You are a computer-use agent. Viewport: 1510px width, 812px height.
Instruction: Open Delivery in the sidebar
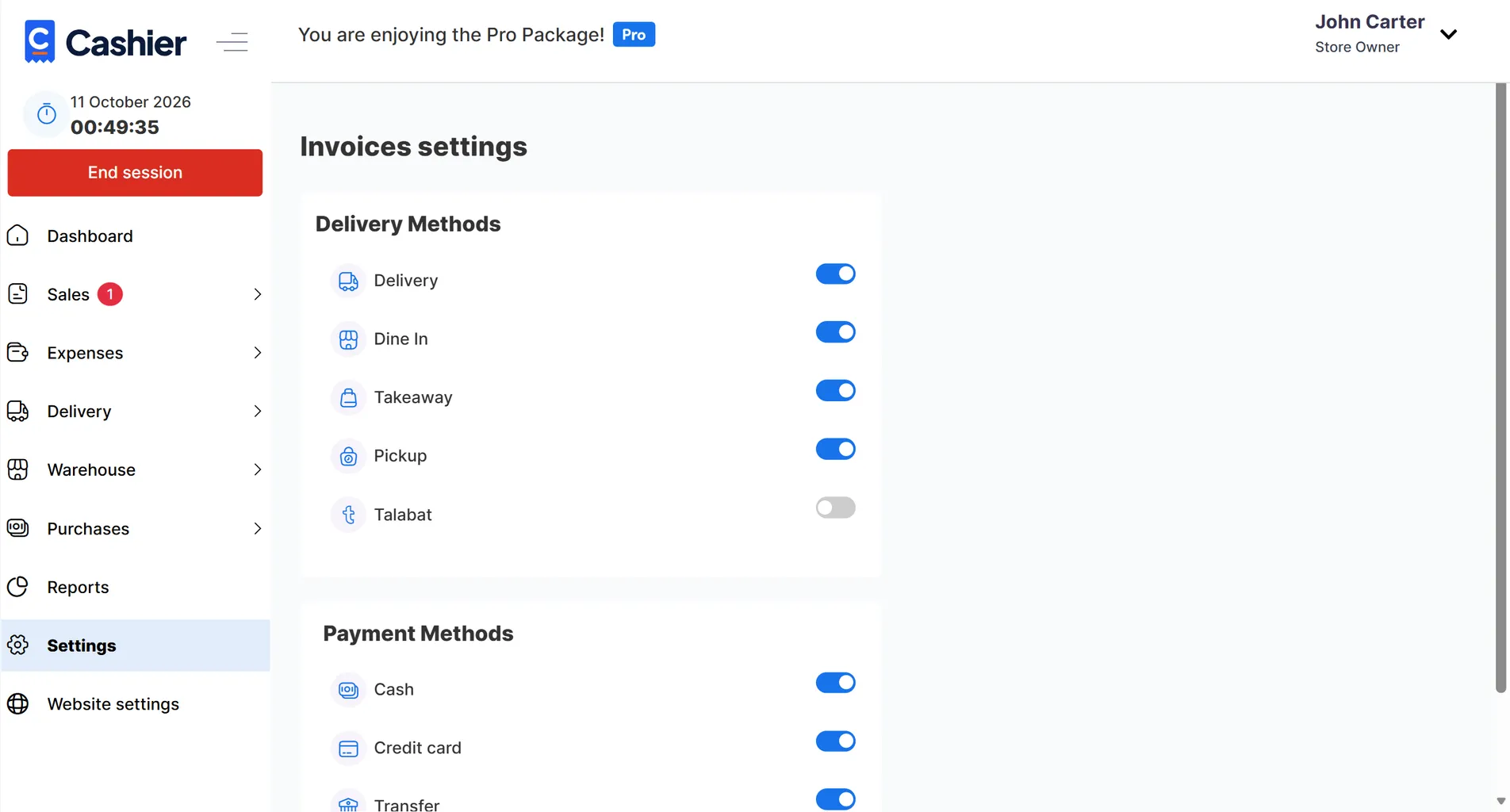tap(135, 411)
